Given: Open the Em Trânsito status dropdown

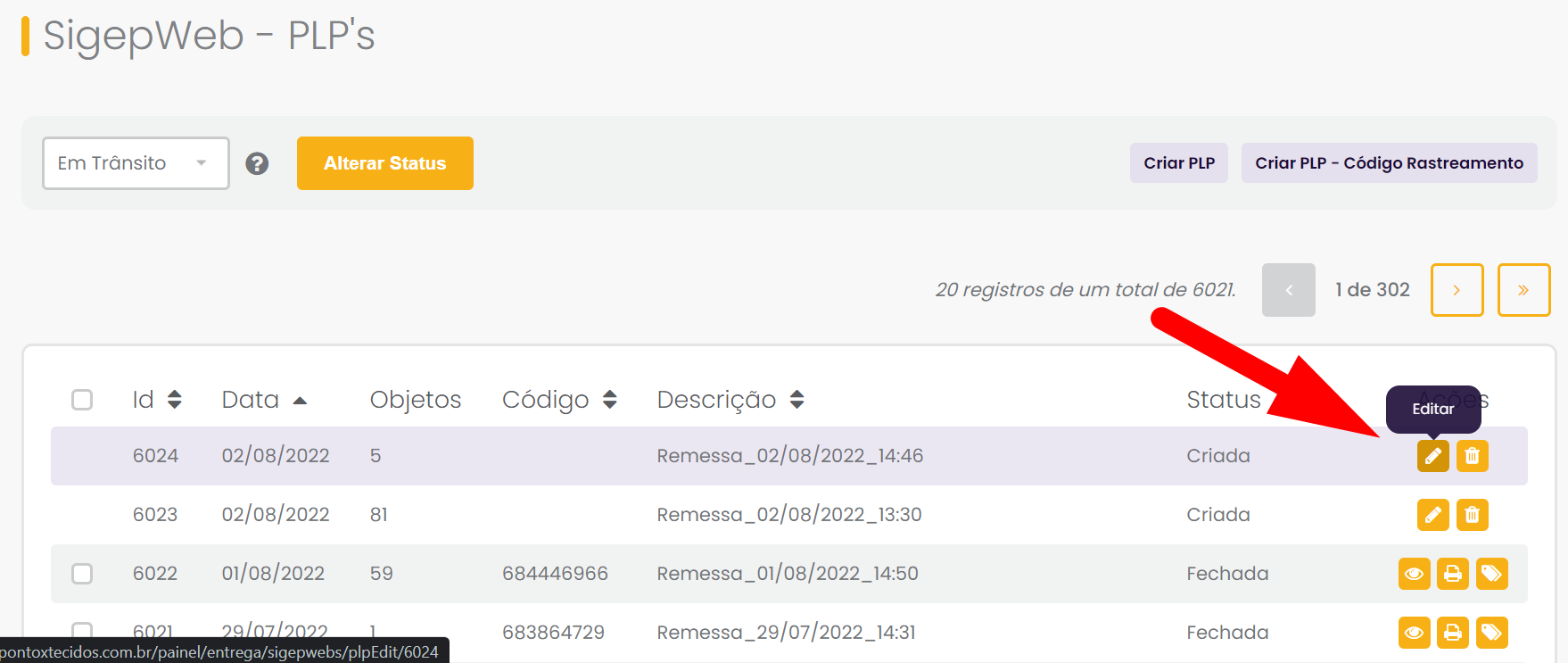Looking at the screenshot, I should click(136, 163).
